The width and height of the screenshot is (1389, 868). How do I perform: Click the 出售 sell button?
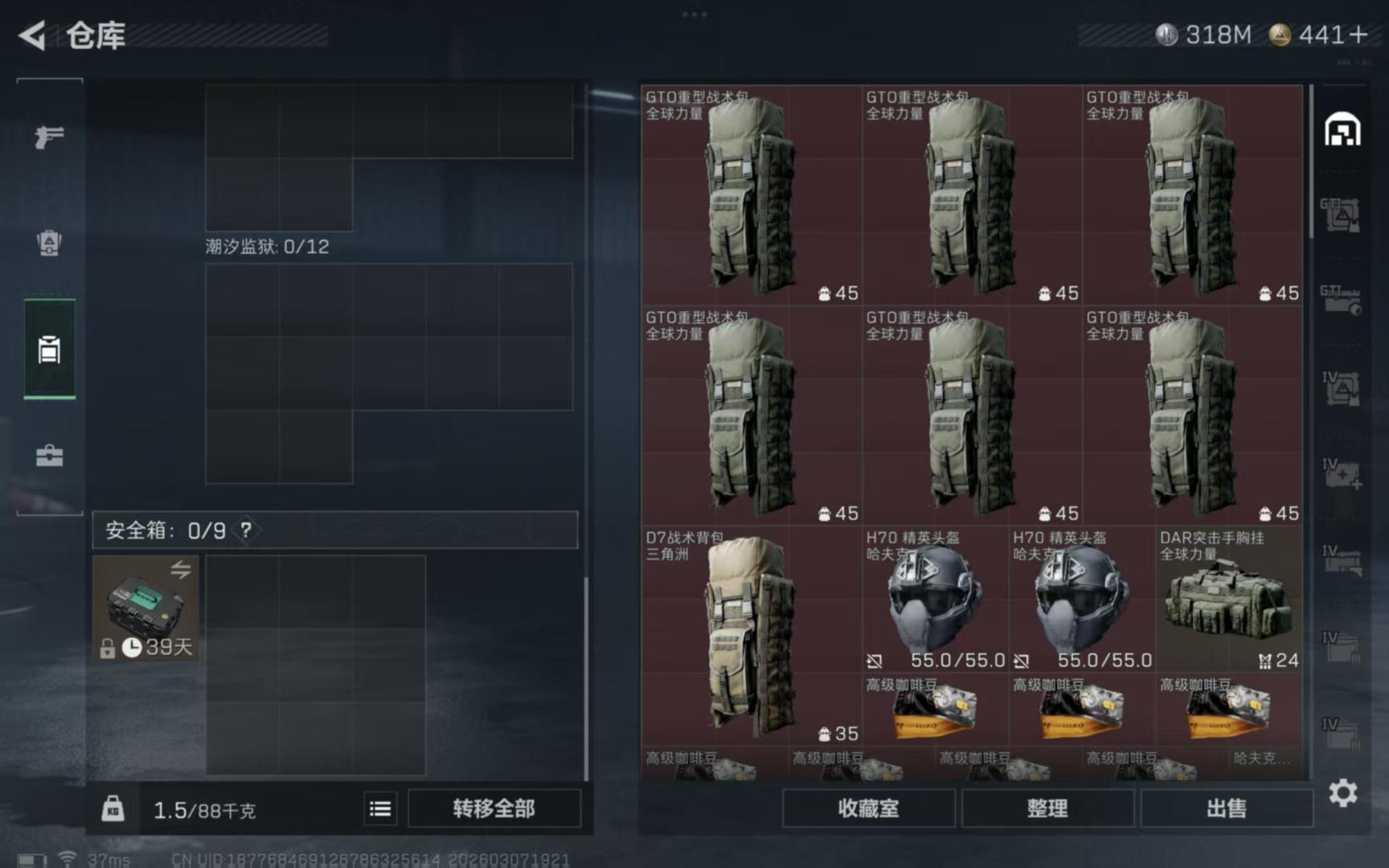click(1227, 809)
